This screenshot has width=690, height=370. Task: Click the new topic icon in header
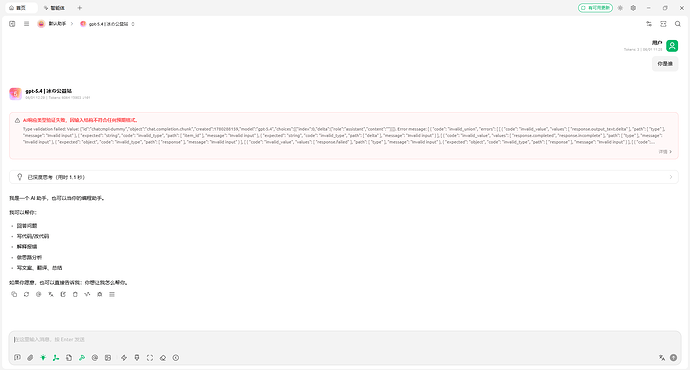12,24
